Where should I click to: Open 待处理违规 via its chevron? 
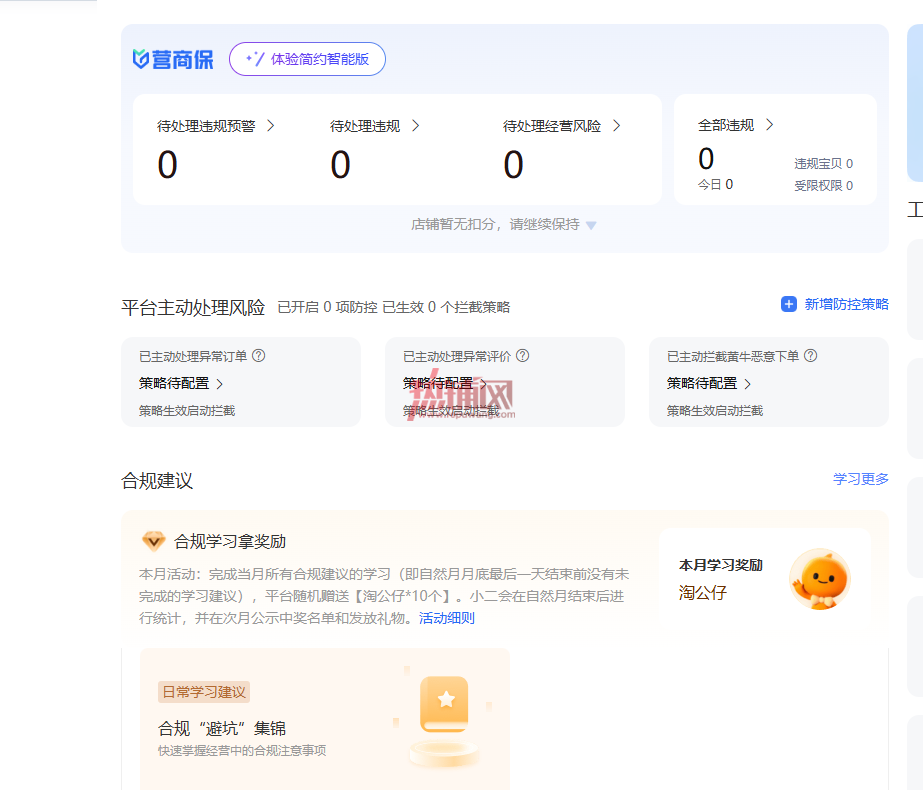pyautogui.click(x=416, y=125)
